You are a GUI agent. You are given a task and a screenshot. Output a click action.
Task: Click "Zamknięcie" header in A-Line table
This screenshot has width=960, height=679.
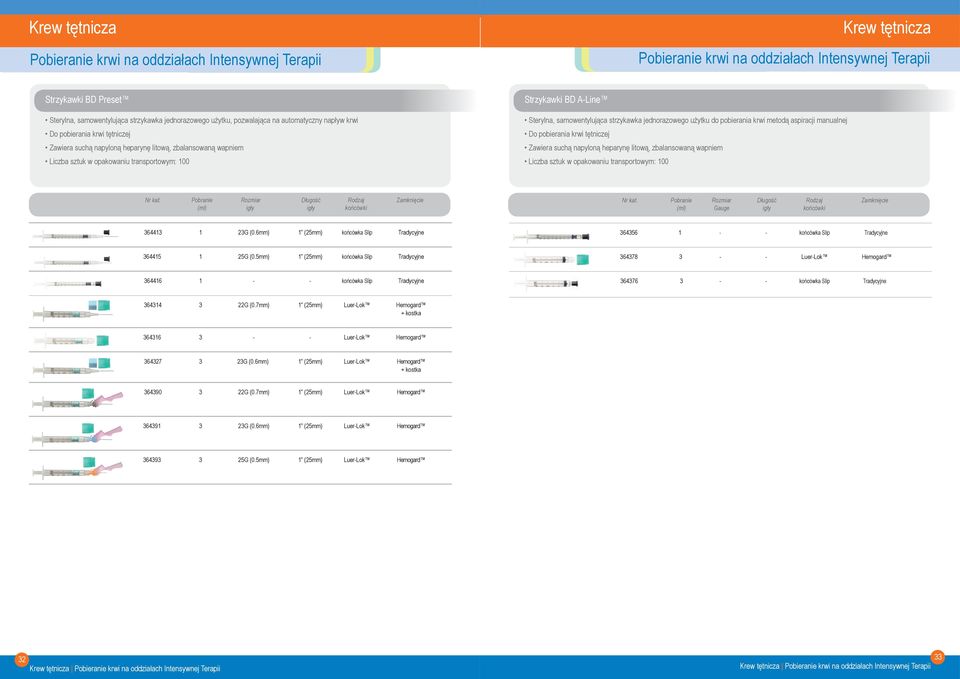tap(874, 200)
